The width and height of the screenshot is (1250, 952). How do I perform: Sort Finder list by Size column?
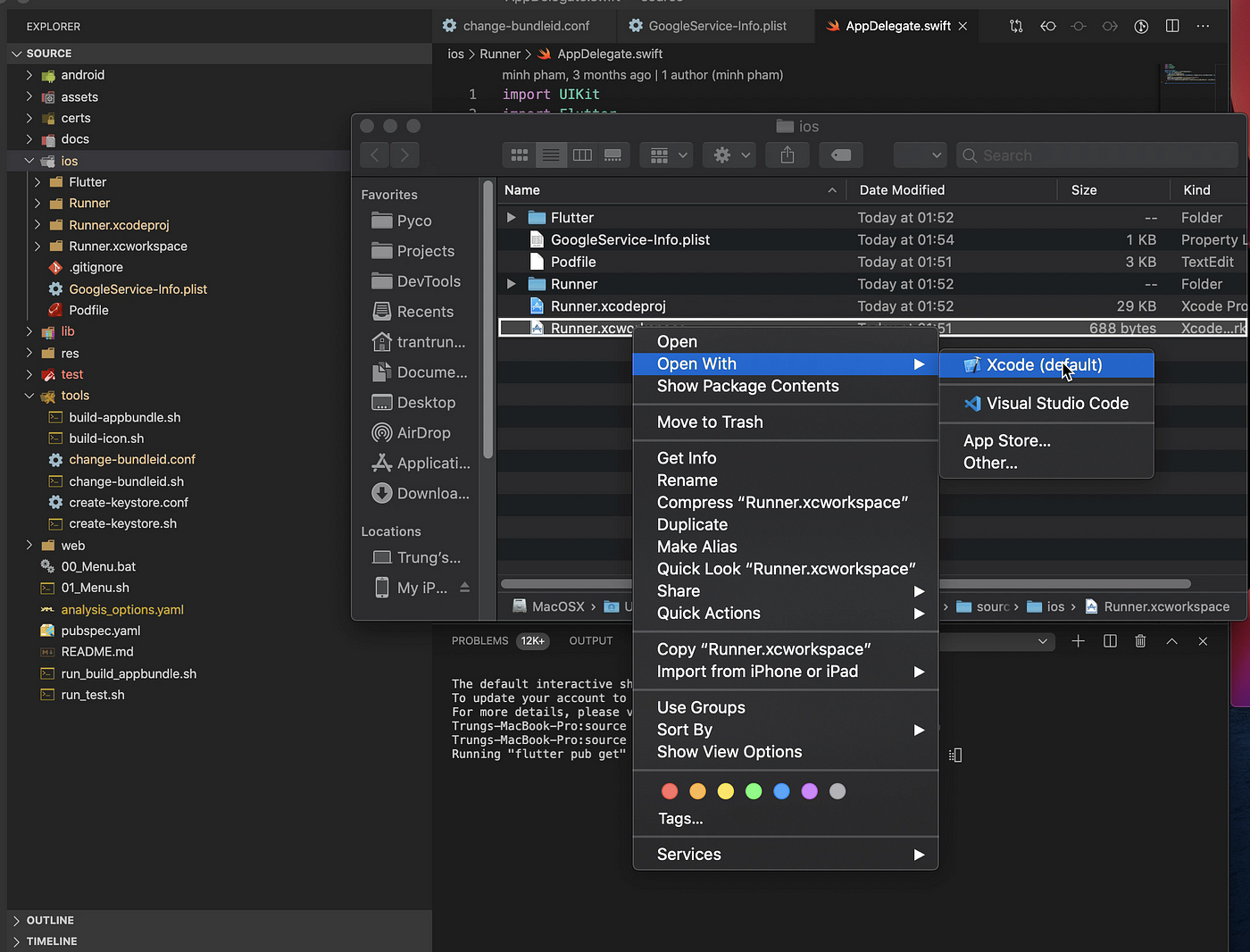click(1113, 189)
